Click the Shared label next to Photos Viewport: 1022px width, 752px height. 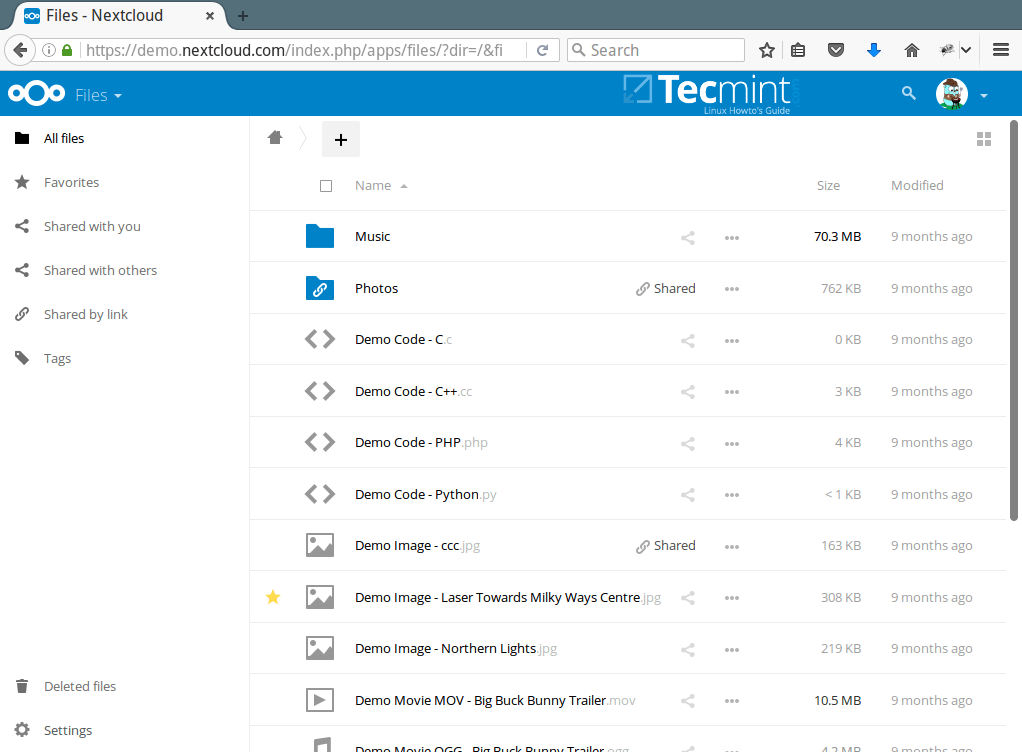click(x=665, y=288)
